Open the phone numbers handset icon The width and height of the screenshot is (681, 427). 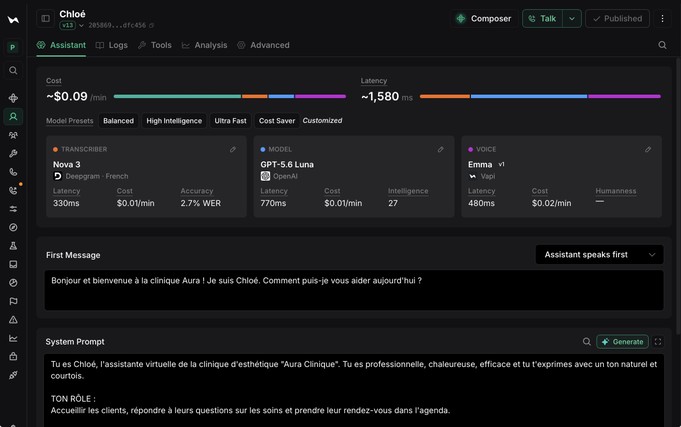[13, 172]
